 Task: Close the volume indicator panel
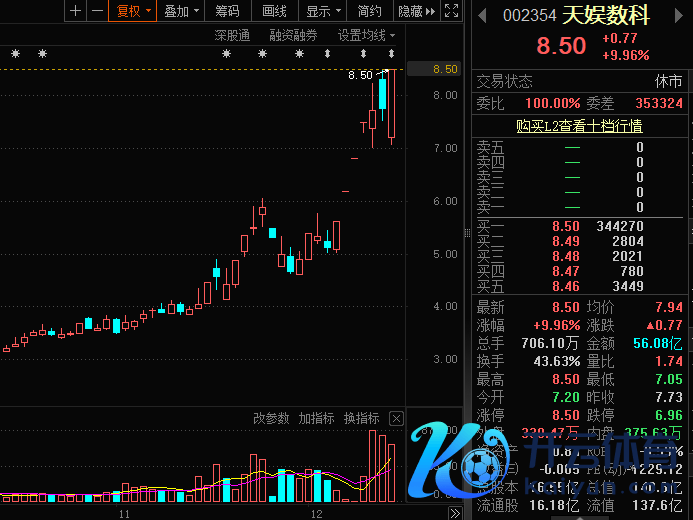tap(396, 418)
